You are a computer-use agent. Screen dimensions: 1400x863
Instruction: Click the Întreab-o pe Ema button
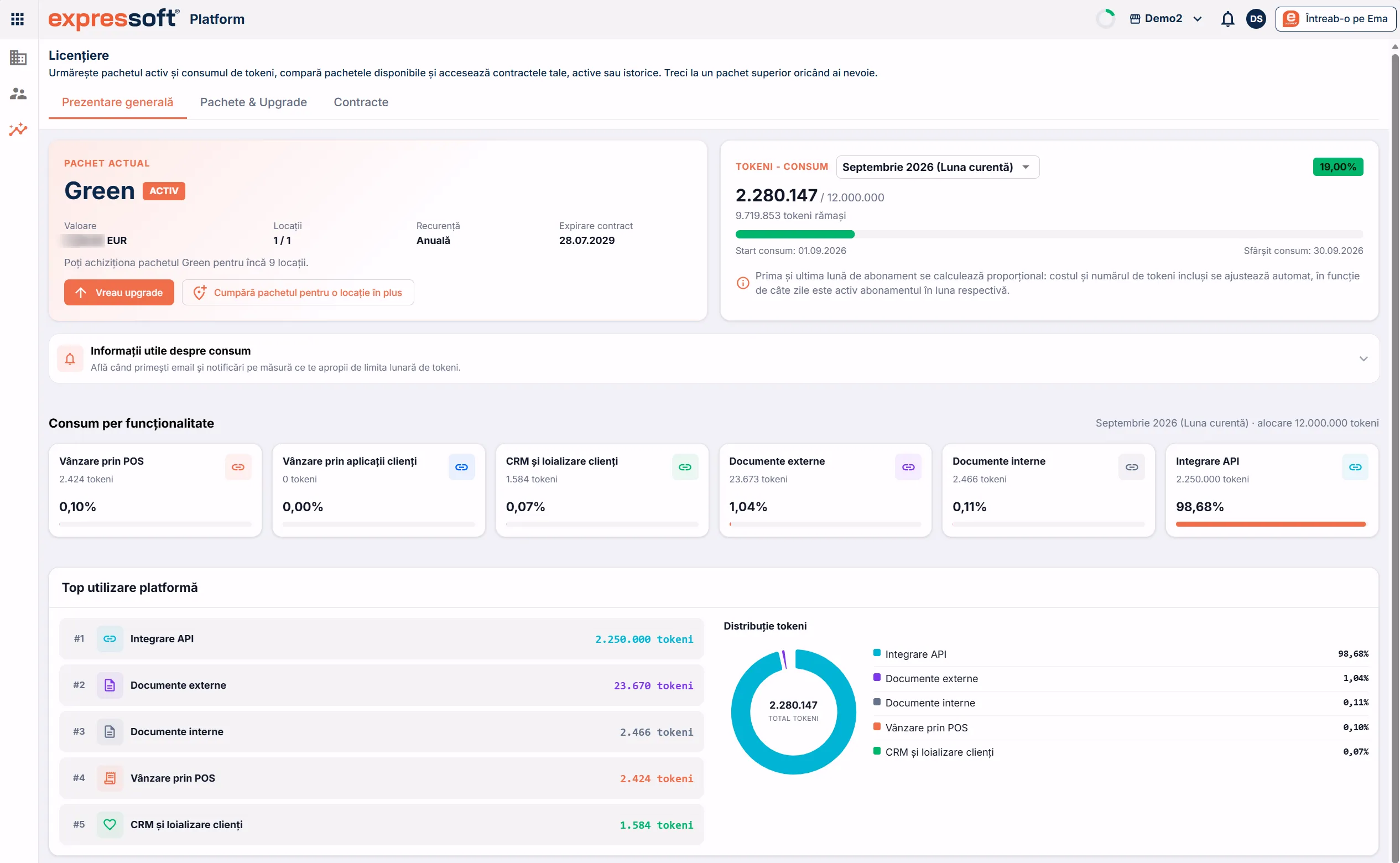pyautogui.click(x=1335, y=19)
